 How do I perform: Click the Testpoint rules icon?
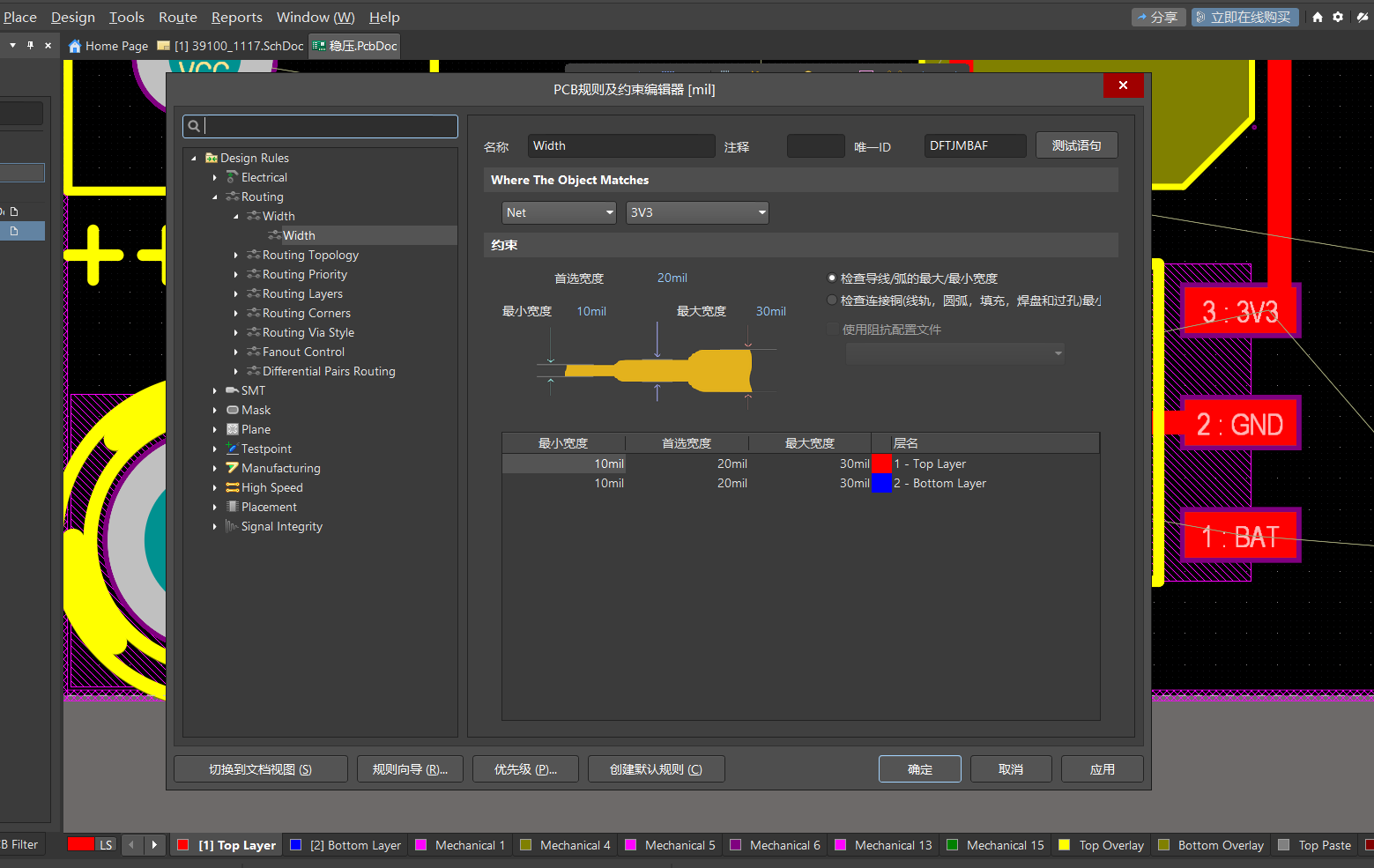tap(231, 449)
